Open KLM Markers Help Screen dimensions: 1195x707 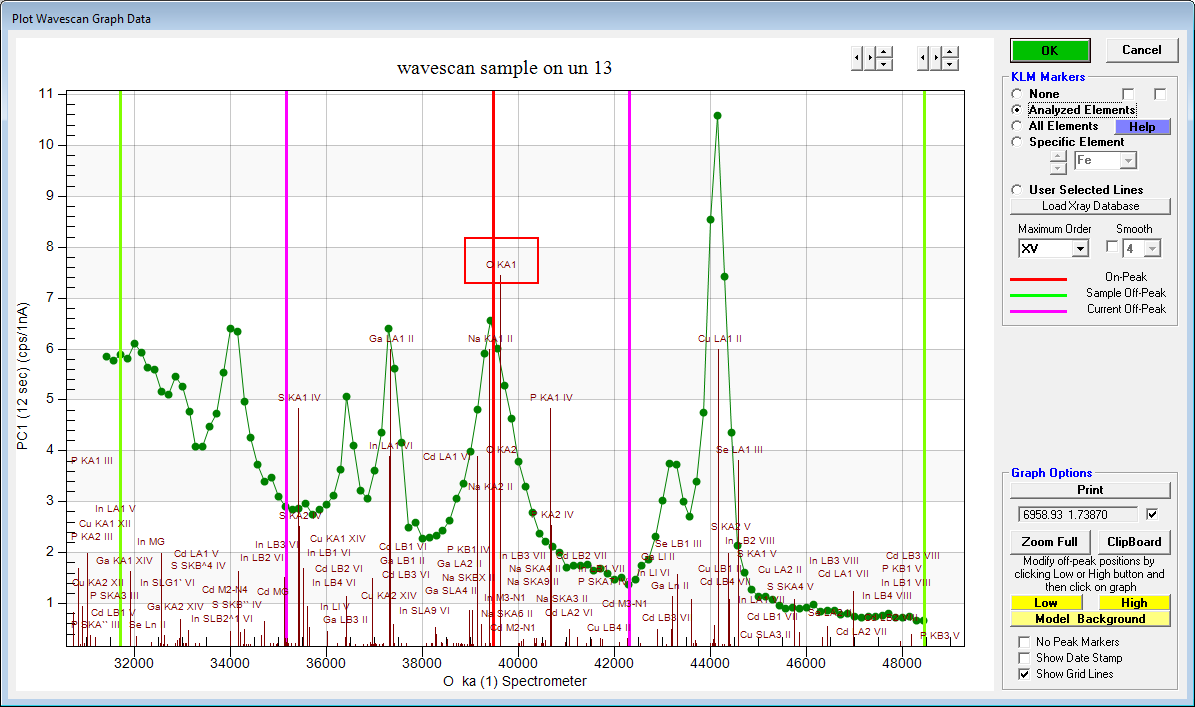click(x=1142, y=127)
